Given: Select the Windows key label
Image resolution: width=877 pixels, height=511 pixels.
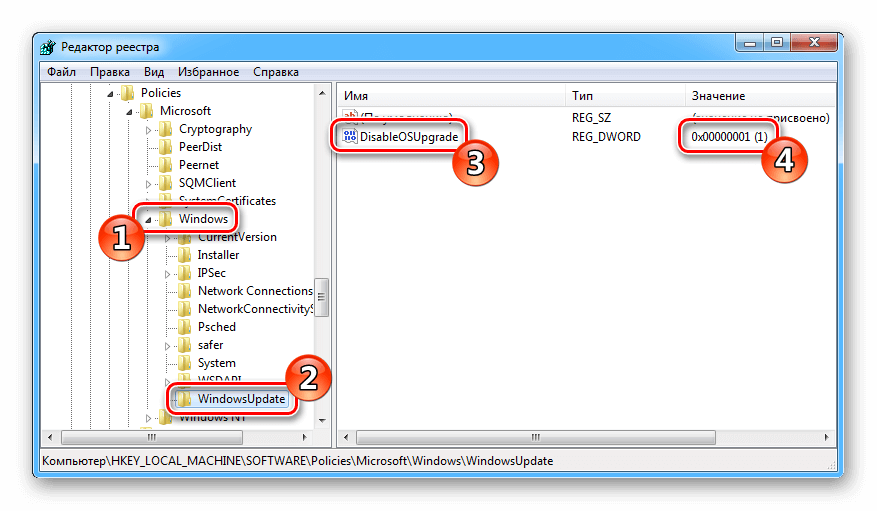Looking at the screenshot, I should point(204,219).
